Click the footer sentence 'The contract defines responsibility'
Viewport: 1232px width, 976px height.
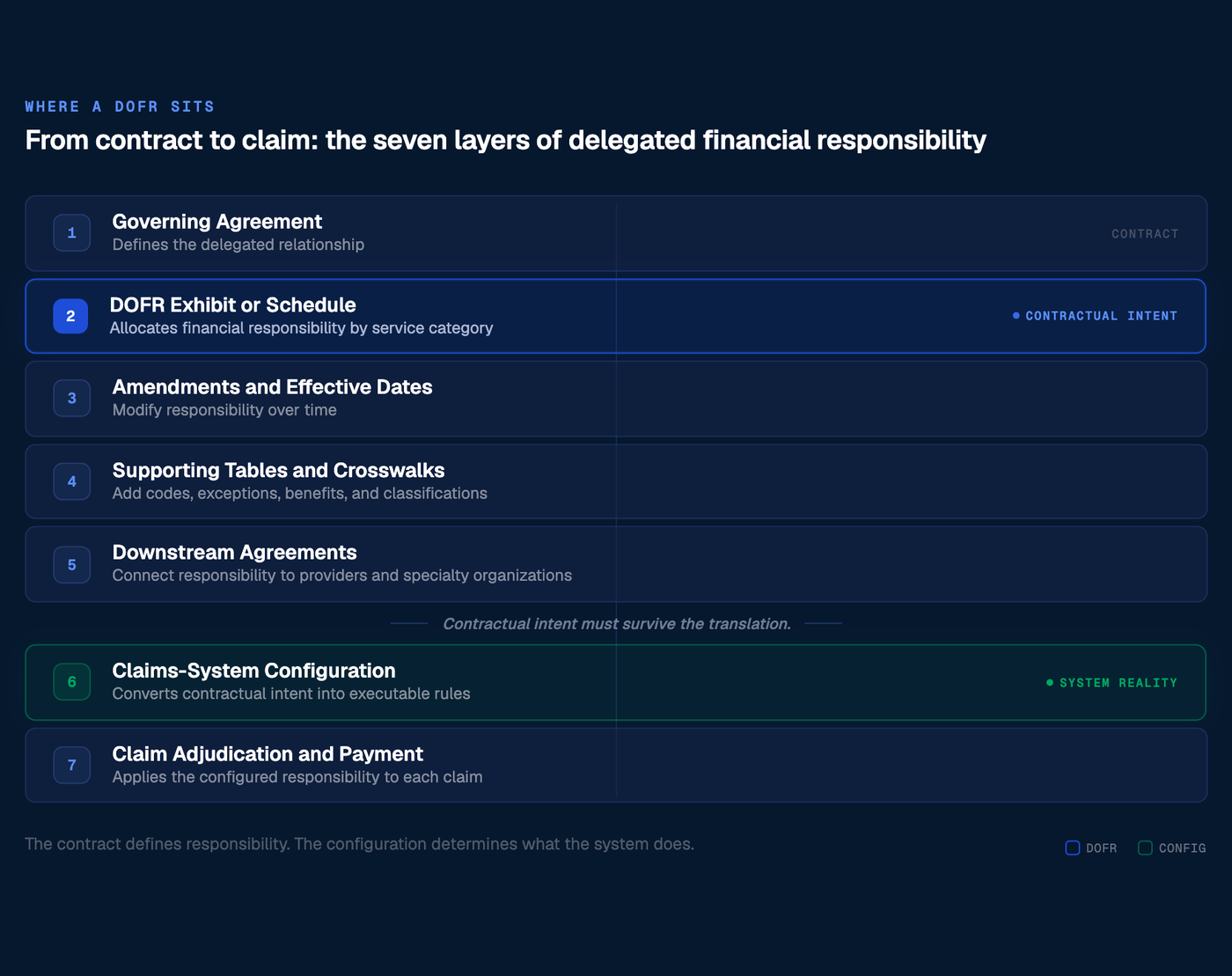360,844
